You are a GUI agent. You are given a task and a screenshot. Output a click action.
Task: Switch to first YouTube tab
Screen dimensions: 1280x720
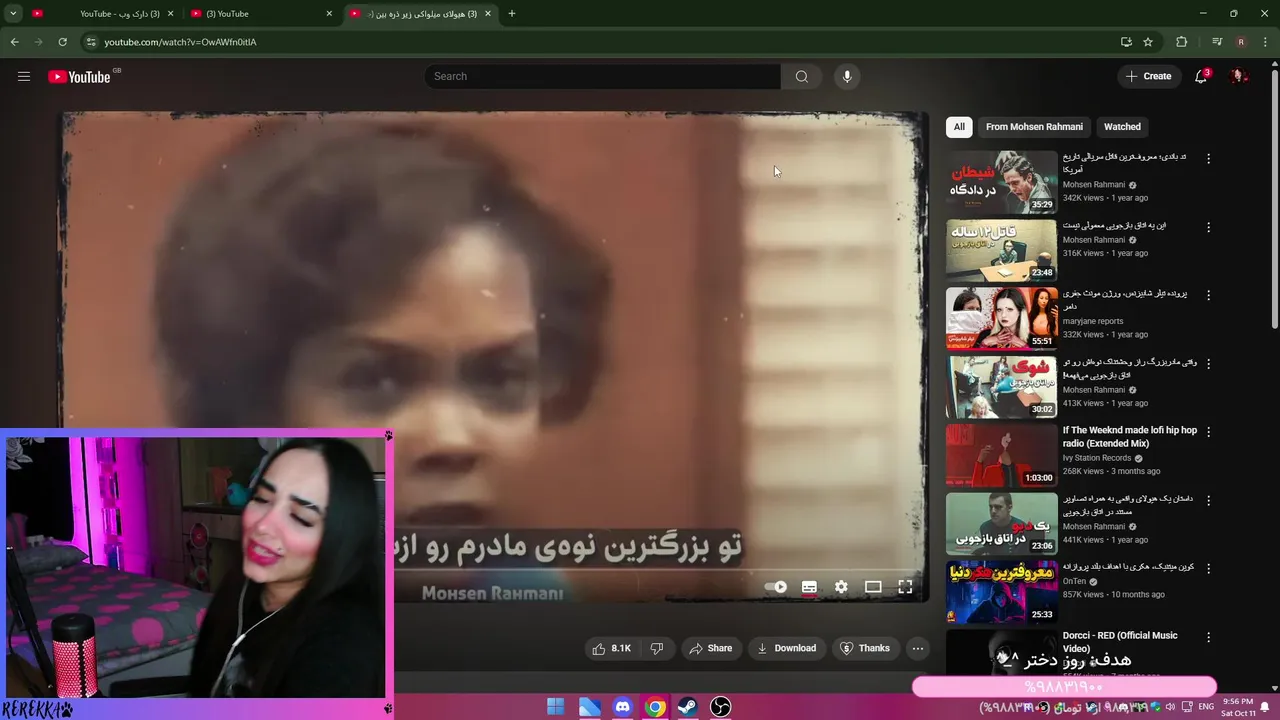tap(102, 14)
